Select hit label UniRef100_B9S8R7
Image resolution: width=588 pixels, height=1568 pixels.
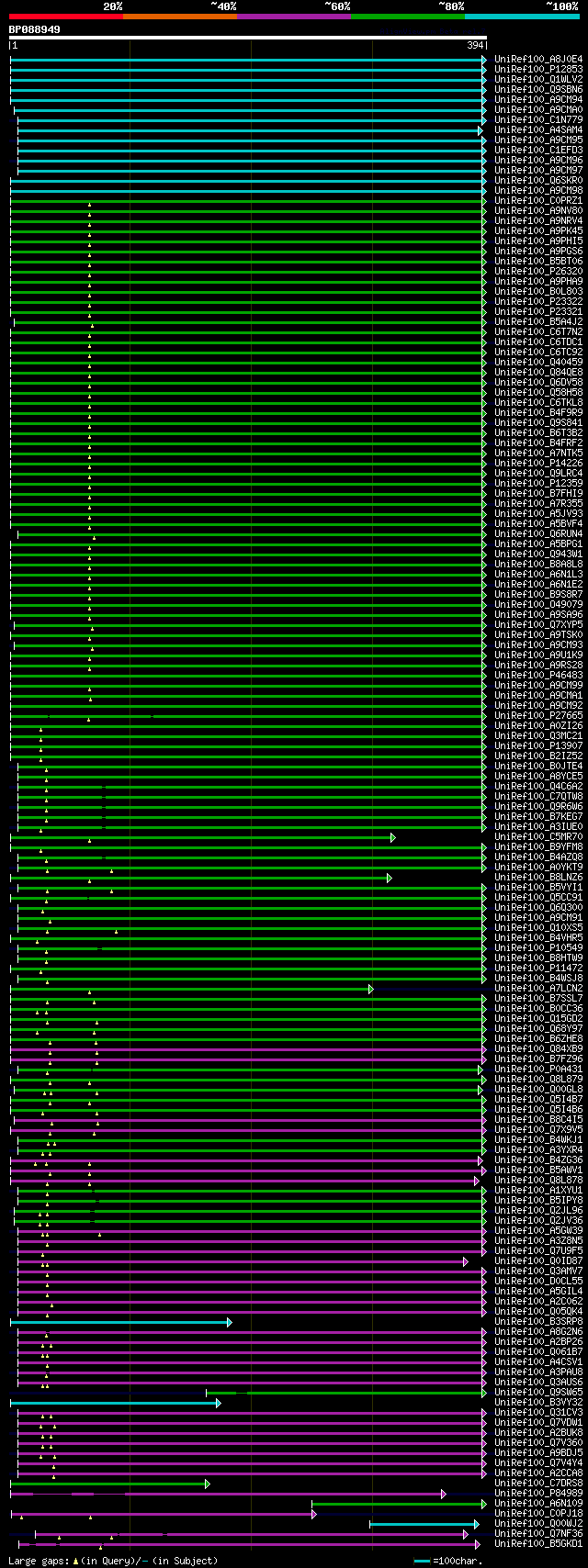(538, 594)
